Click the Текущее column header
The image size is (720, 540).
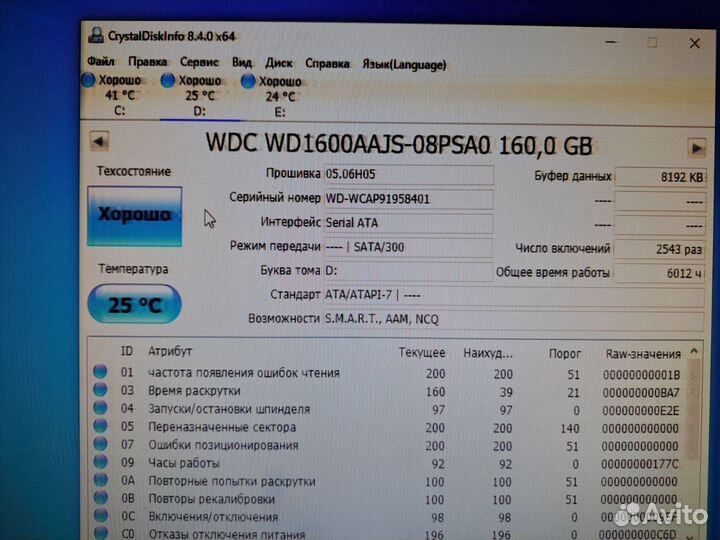point(422,353)
